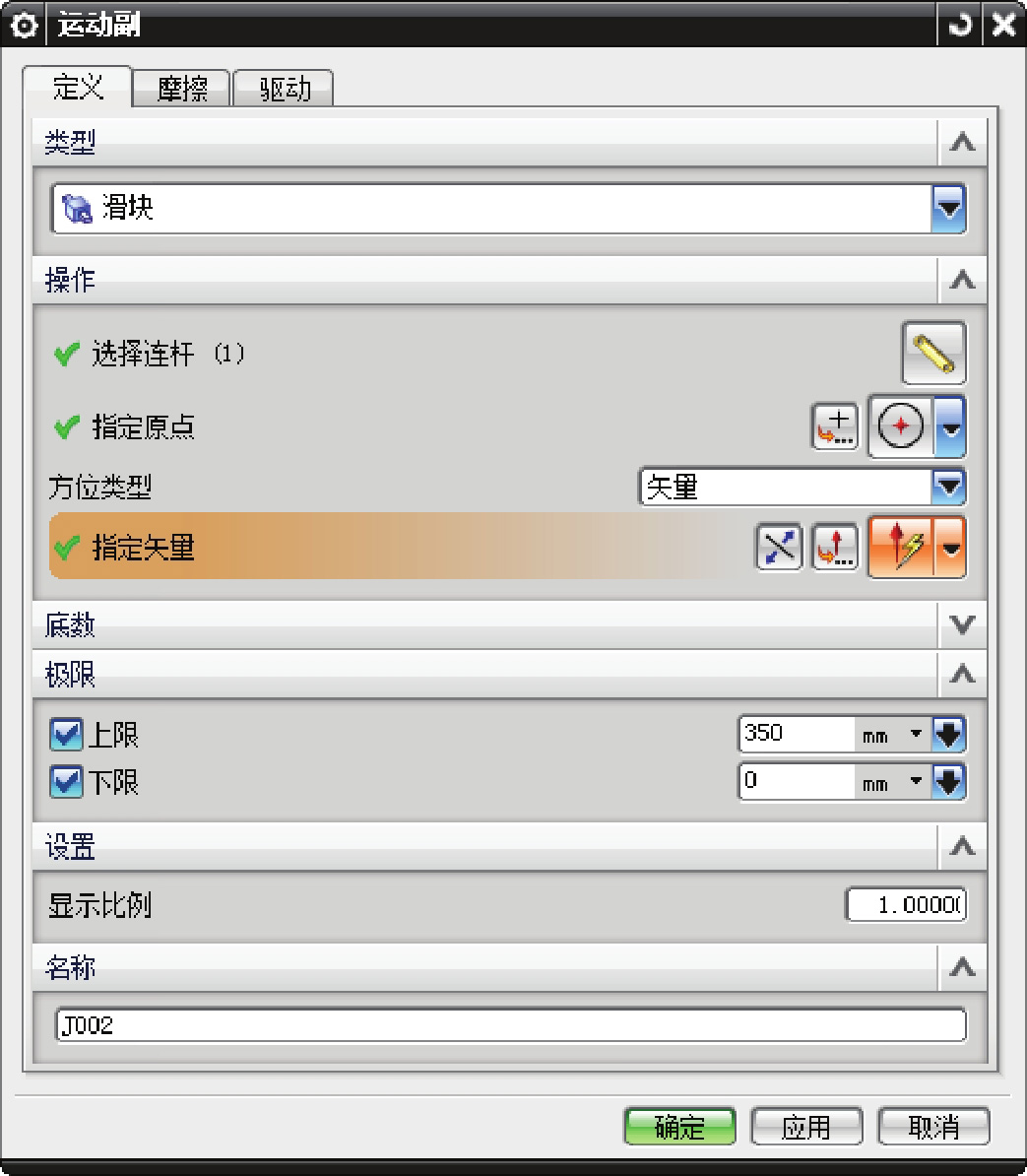Toggle the 上限 upper limit checkbox
1027x1176 pixels.
pyautogui.click(x=66, y=734)
